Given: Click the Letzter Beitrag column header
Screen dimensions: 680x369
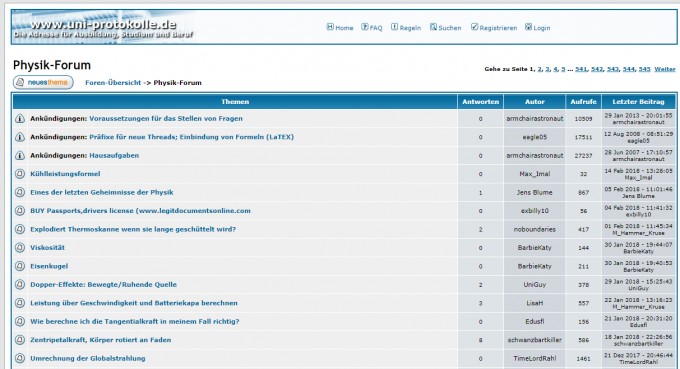Looking at the screenshot, I should pyautogui.click(x=638, y=101).
